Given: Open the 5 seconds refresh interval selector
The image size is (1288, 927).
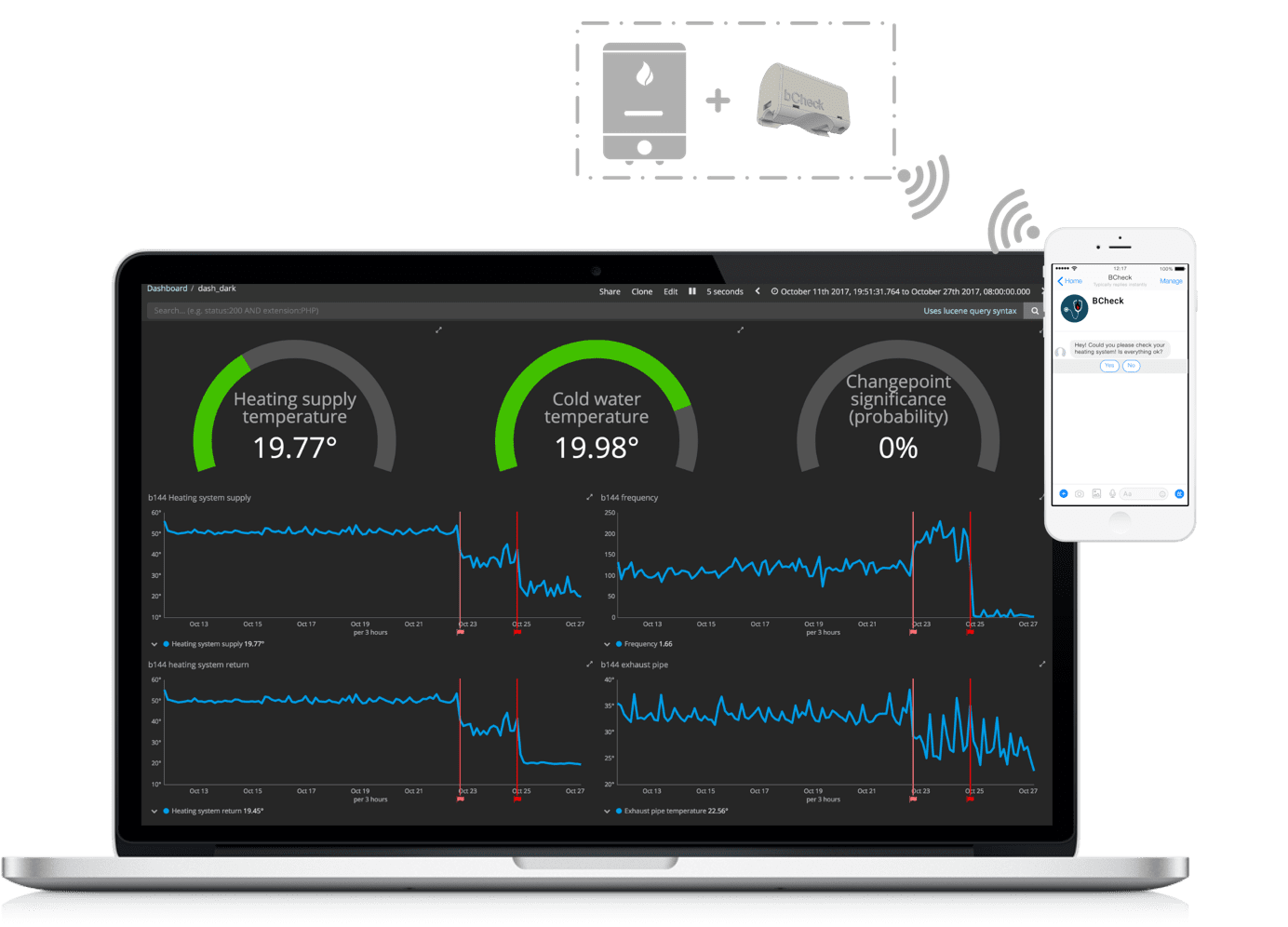Looking at the screenshot, I should click(724, 292).
